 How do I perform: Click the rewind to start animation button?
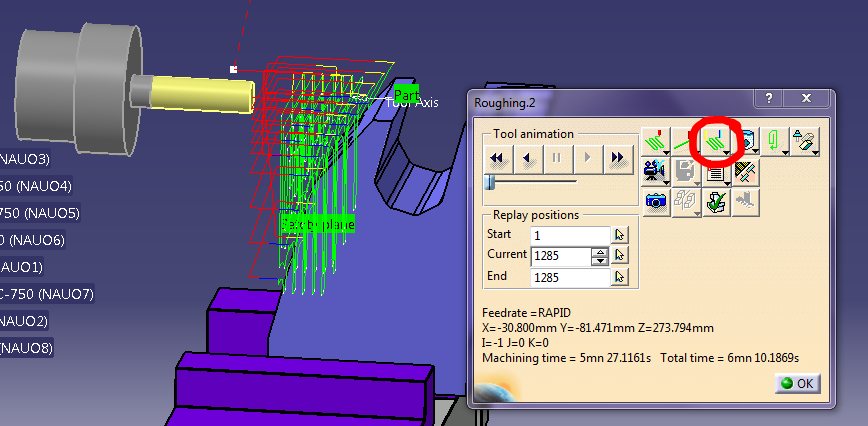497,157
